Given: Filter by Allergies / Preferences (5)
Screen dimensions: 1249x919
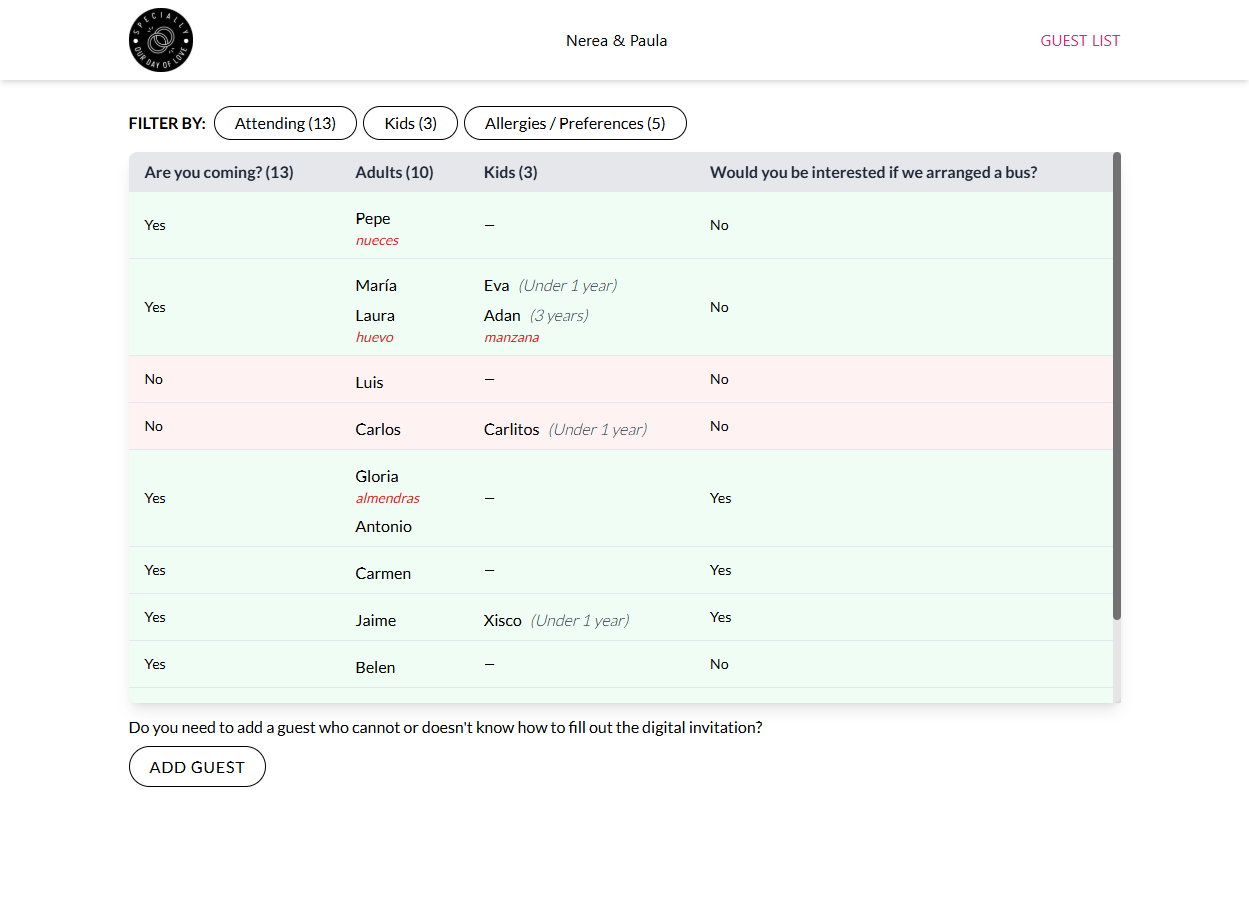Looking at the screenshot, I should (575, 123).
